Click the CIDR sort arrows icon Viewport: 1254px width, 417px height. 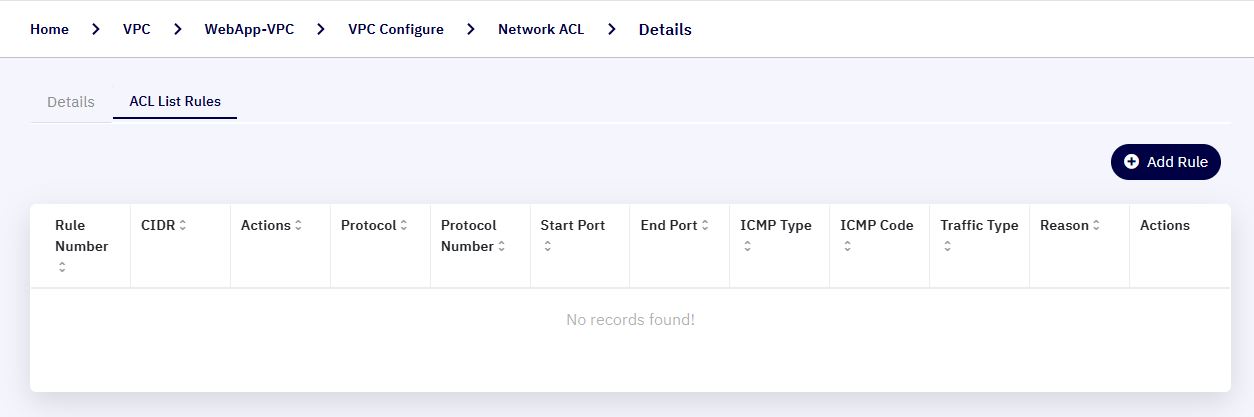pos(183,226)
